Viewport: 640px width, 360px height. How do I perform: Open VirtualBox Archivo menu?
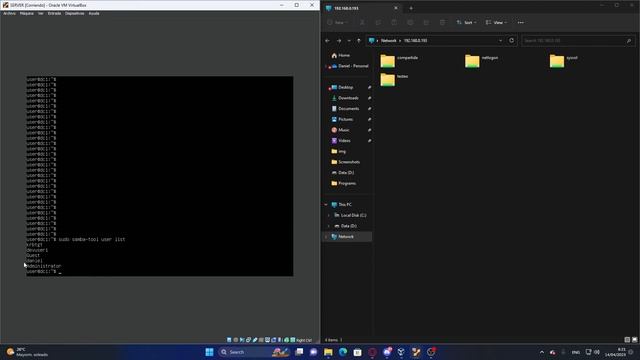click(x=9, y=13)
